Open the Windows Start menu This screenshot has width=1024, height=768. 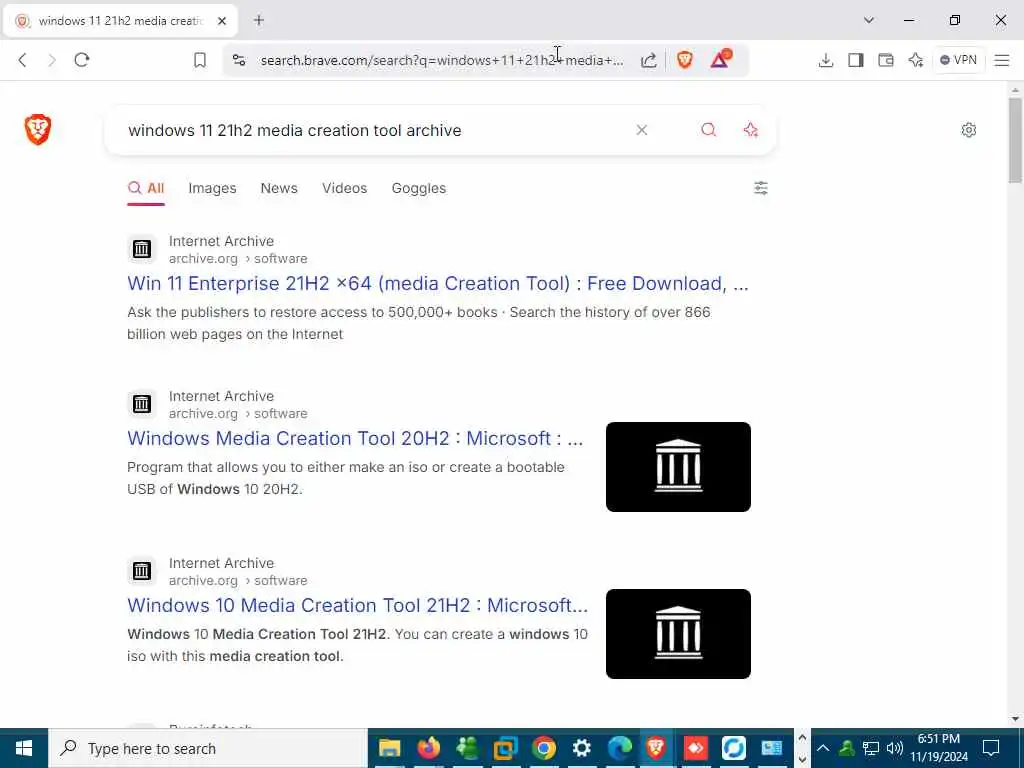pyautogui.click(x=24, y=748)
